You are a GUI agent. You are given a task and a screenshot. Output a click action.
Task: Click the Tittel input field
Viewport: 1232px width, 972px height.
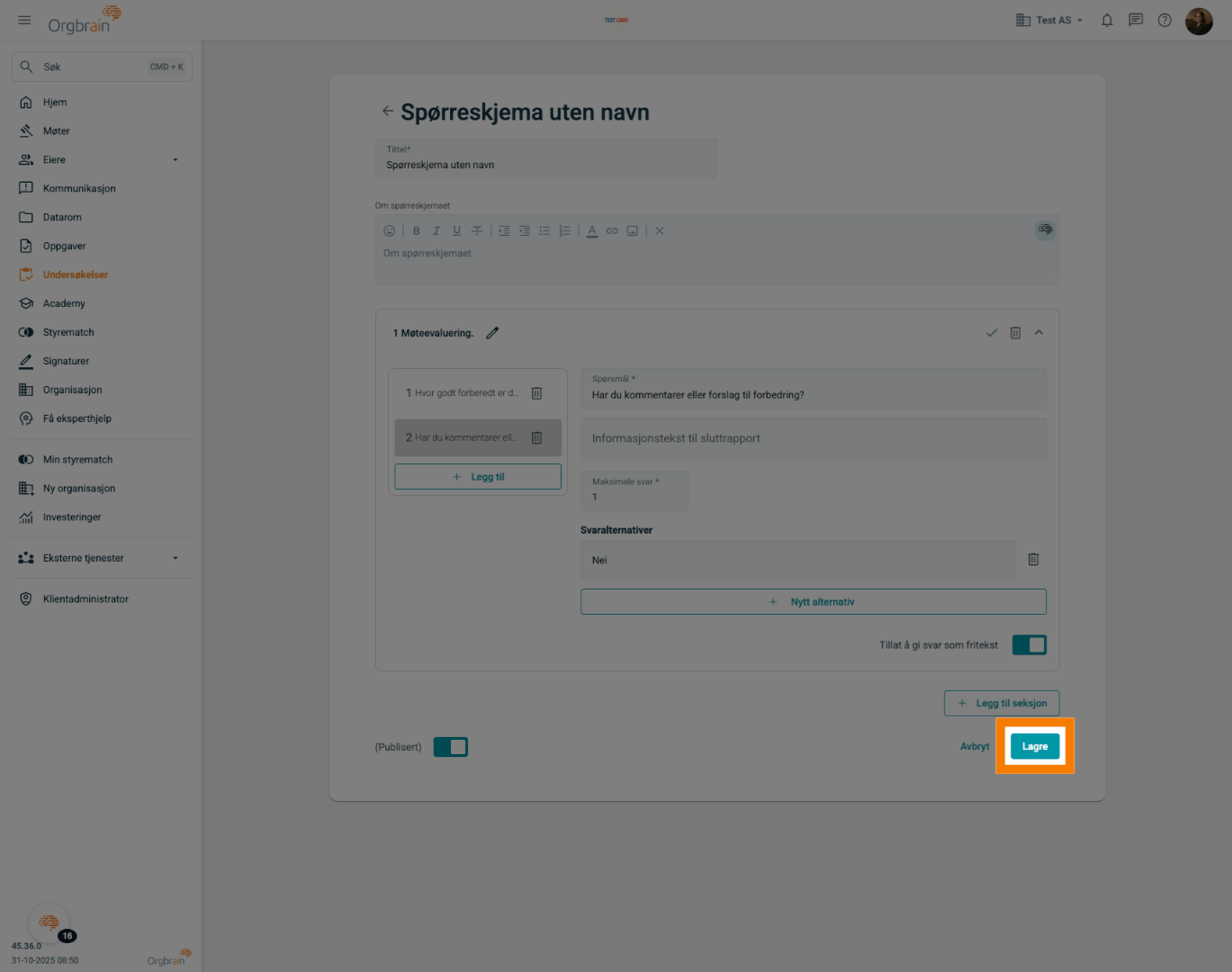coord(546,158)
